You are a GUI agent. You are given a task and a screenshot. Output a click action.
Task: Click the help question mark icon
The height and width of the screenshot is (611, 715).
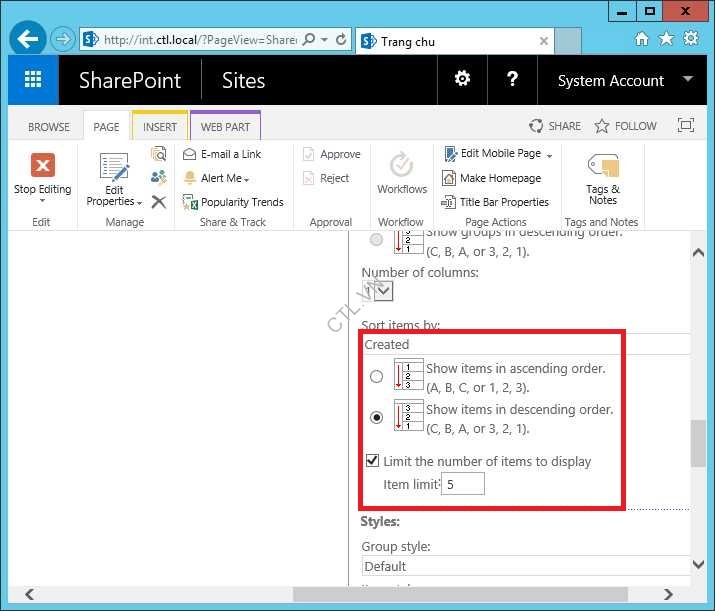click(512, 80)
